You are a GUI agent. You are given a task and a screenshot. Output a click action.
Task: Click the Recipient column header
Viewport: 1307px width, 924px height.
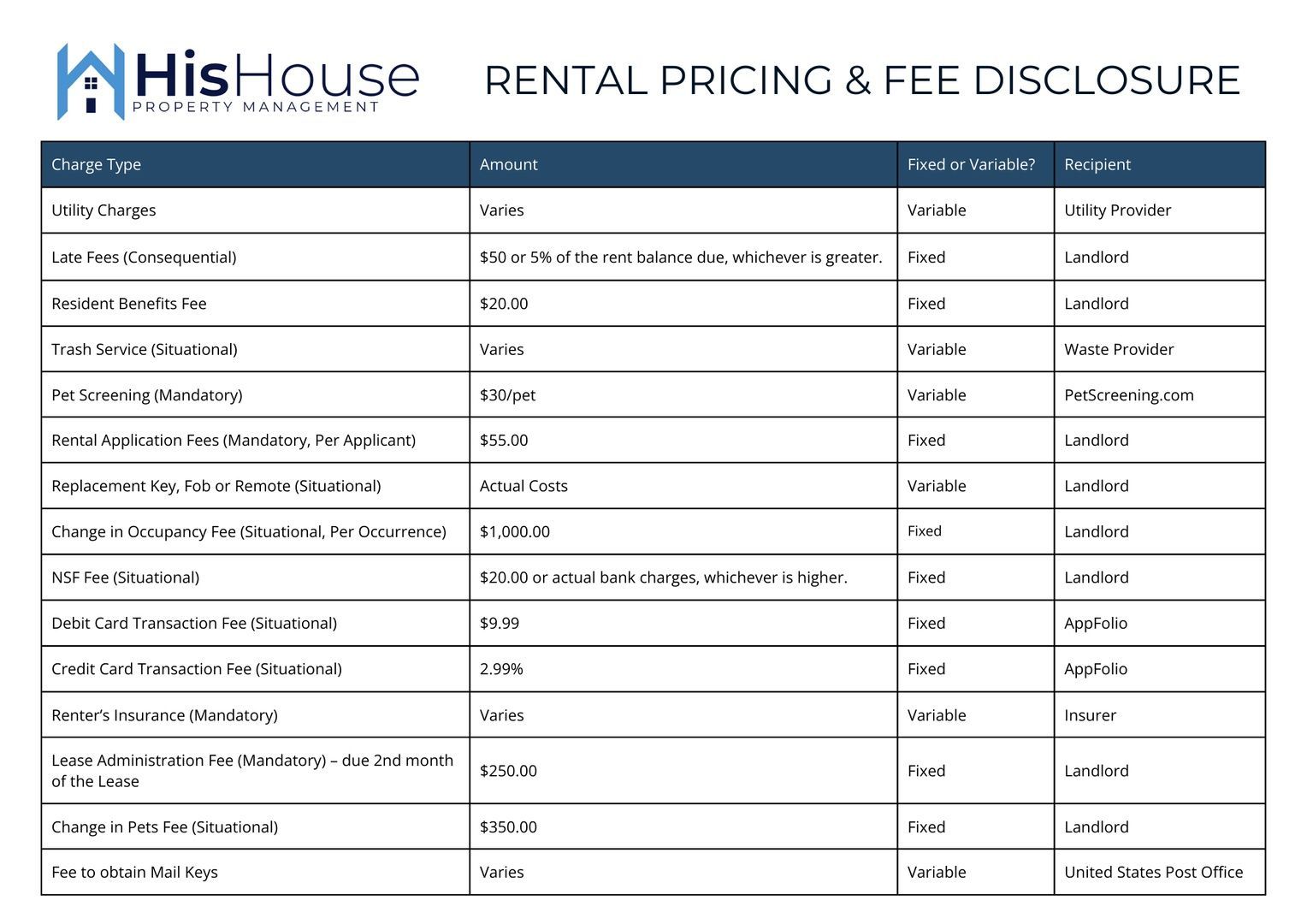pos(1097,164)
